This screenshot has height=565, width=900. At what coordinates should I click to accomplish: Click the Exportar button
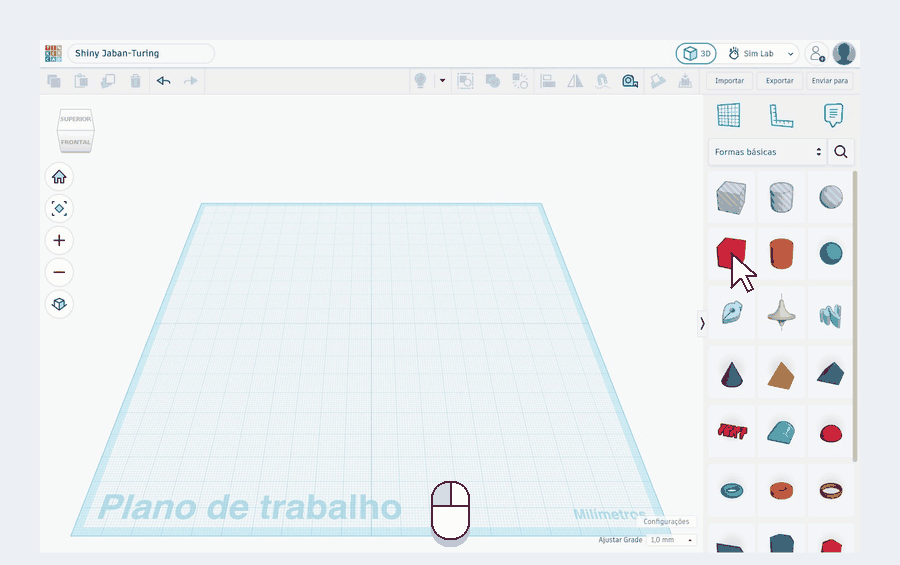coord(779,81)
